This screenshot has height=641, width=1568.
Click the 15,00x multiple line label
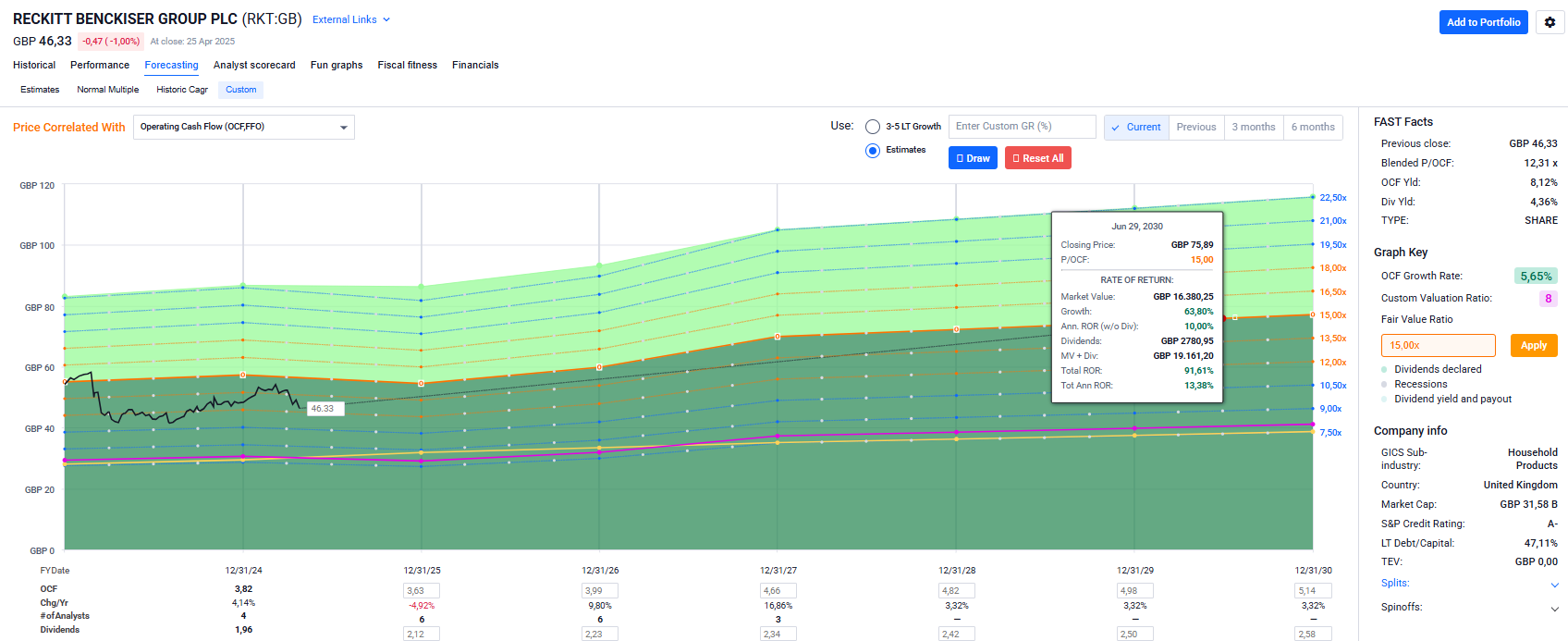pyautogui.click(x=1333, y=315)
